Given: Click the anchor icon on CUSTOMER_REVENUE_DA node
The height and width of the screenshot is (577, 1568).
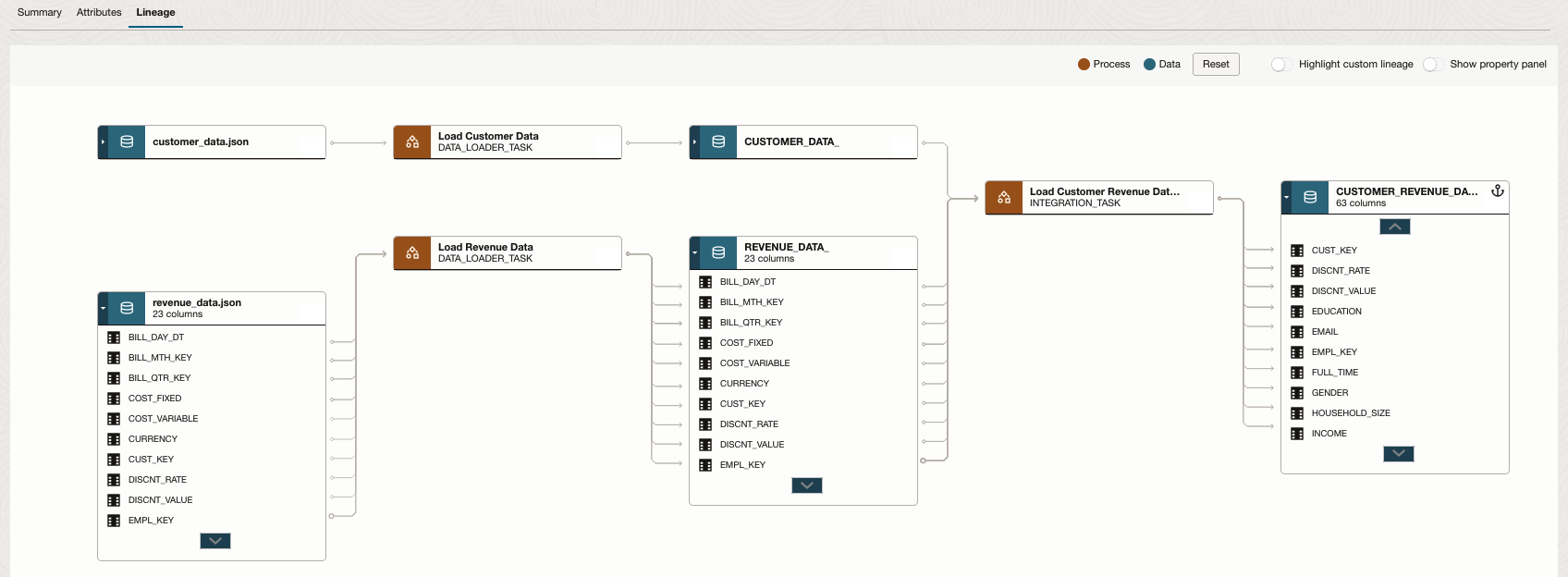Looking at the screenshot, I should 1498,191.
